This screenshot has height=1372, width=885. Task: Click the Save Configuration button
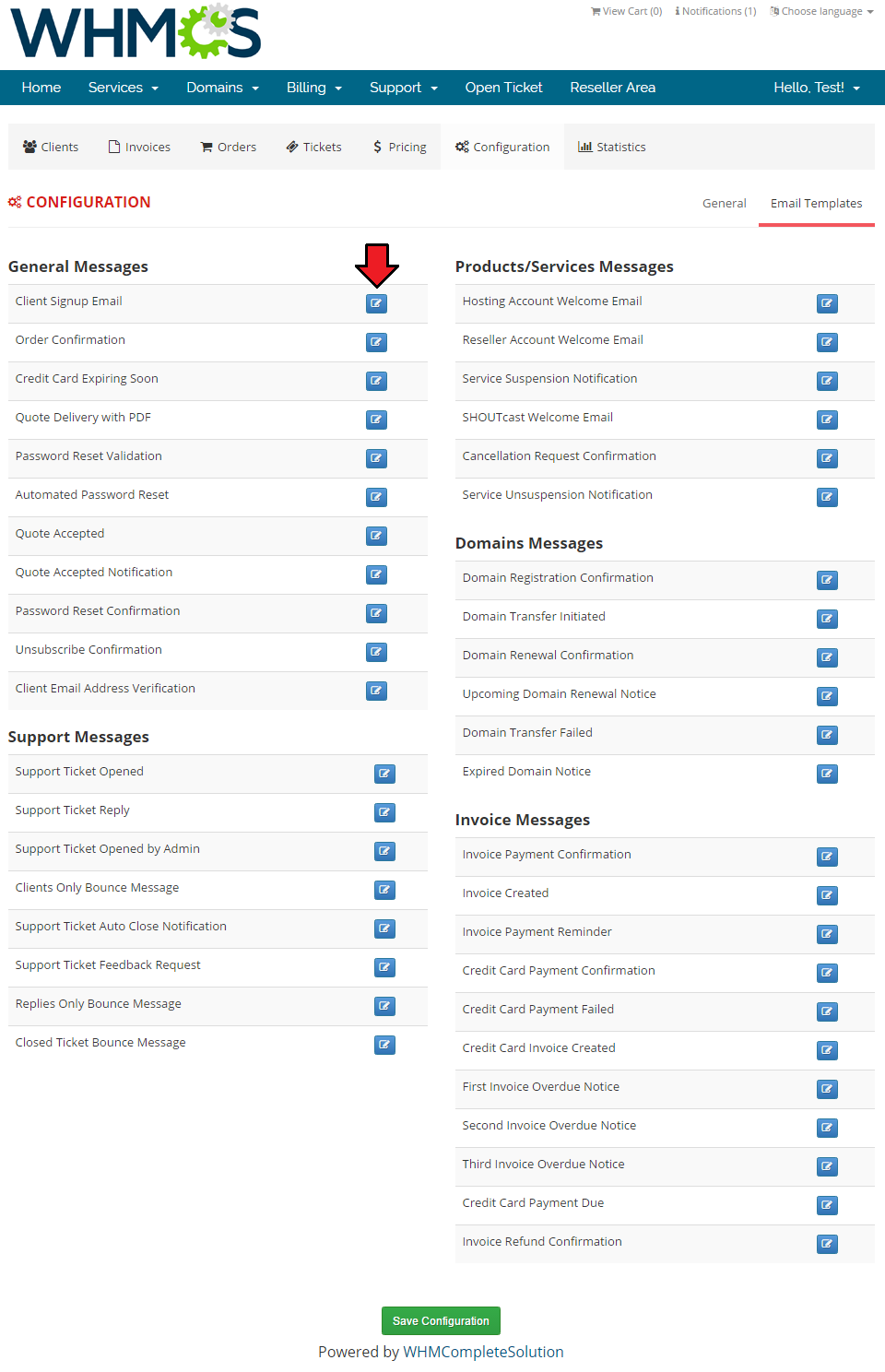tap(441, 1320)
